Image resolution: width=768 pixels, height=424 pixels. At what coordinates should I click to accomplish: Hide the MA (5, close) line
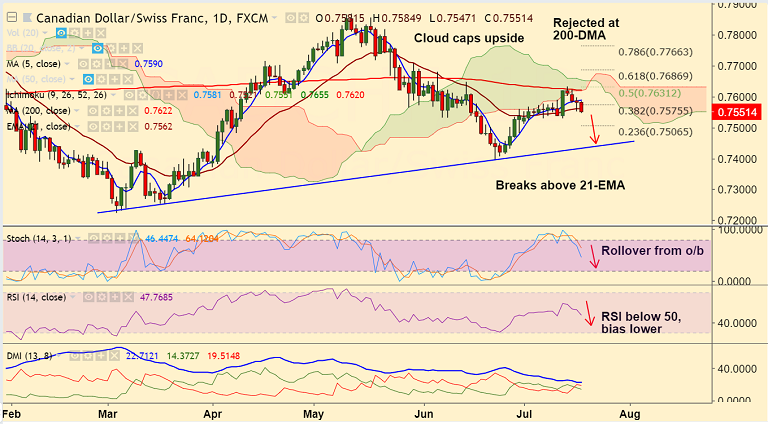(x=83, y=64)
